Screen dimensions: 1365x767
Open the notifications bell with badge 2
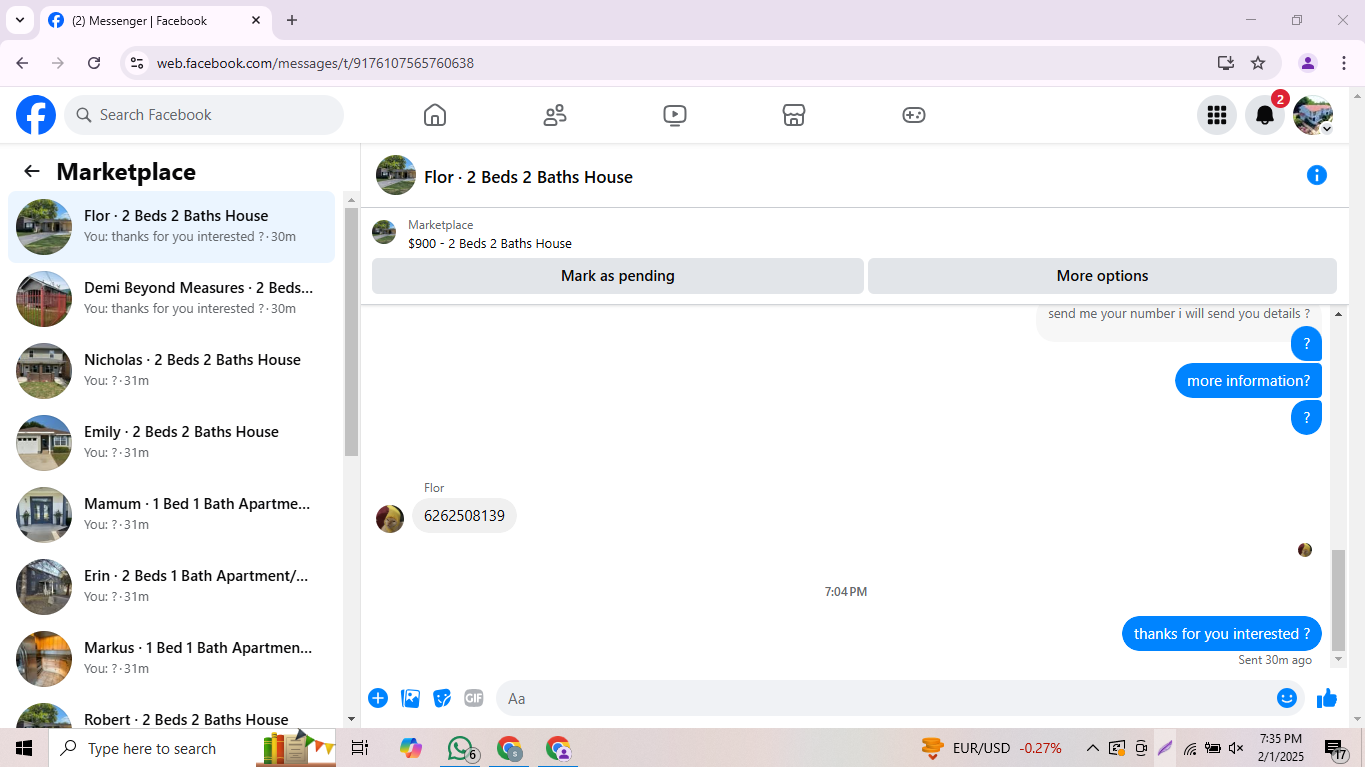pos(1265,115)
